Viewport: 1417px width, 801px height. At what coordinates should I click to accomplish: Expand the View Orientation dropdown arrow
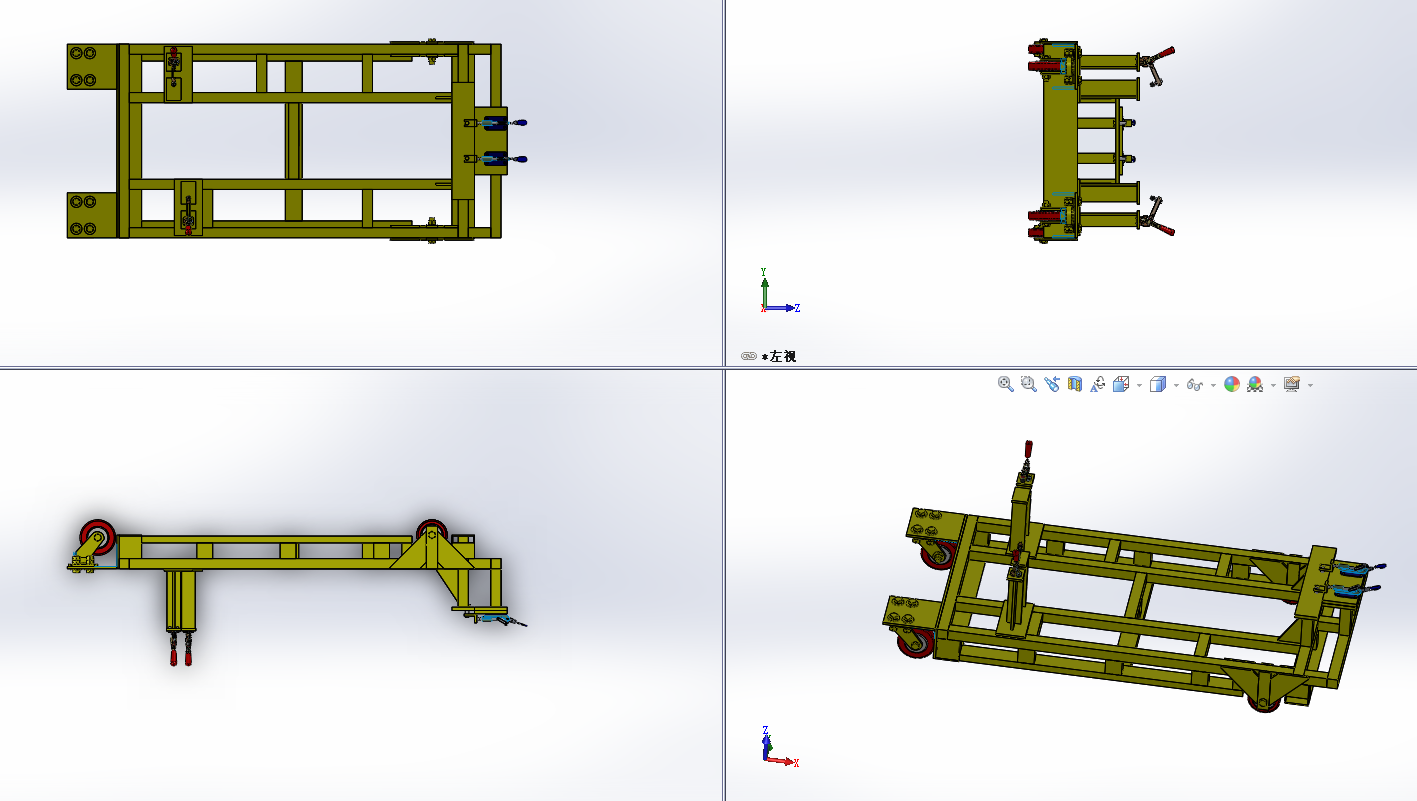tap(1139, 385)
